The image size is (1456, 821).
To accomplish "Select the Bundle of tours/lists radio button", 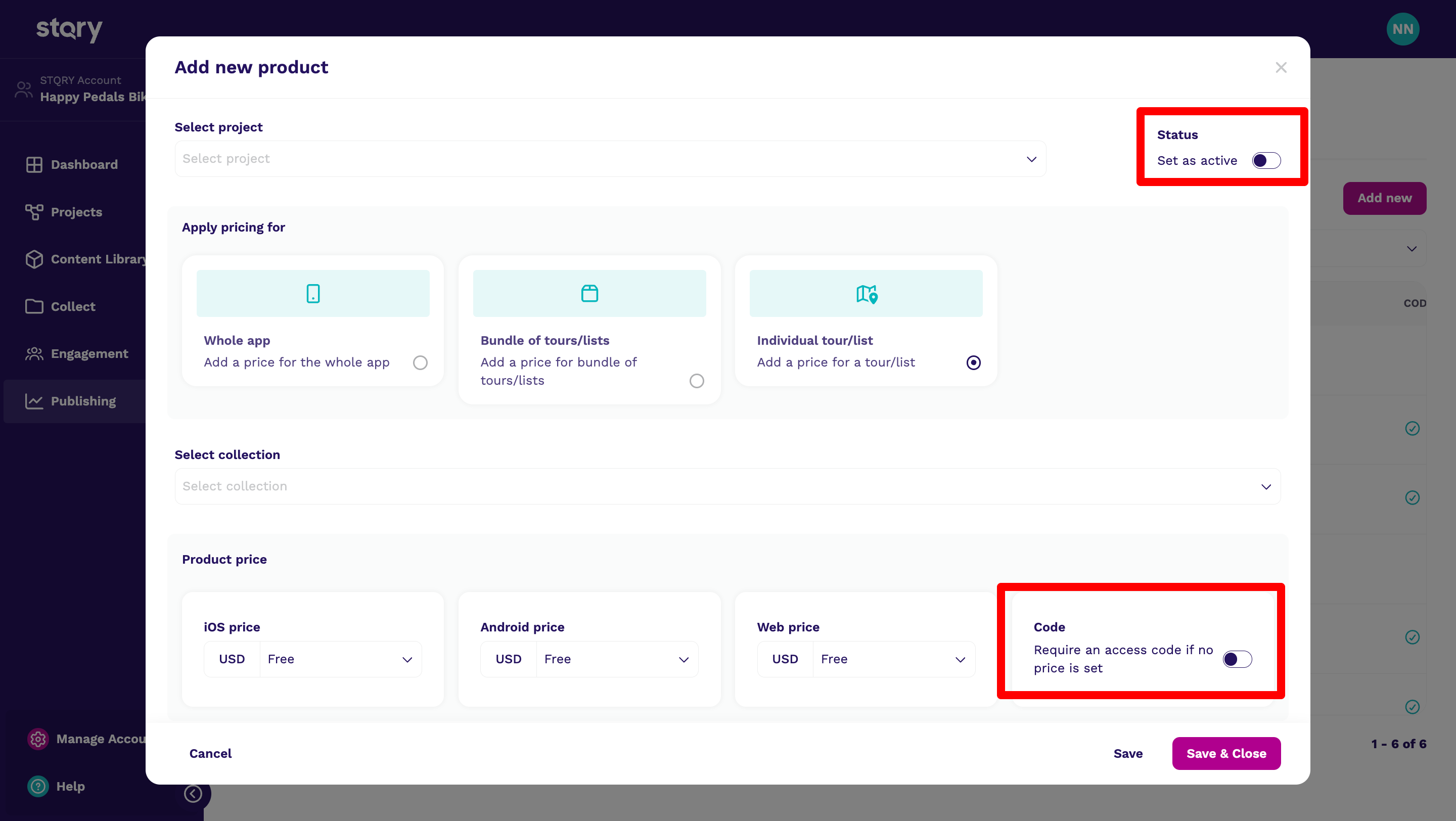I will 696,381.
